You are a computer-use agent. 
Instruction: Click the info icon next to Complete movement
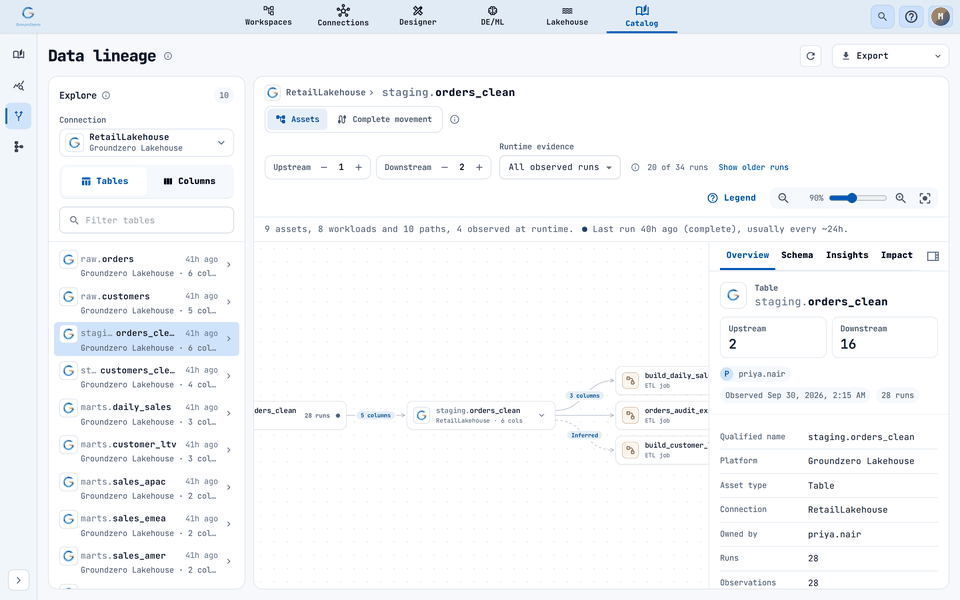pyautogui.click(x=454, y=119)
